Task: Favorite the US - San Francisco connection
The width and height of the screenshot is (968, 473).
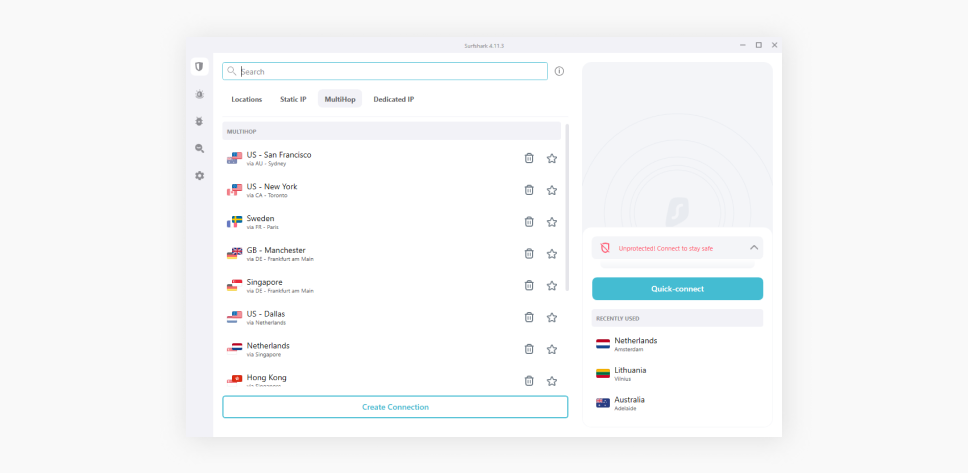Action: pos(552,158)
